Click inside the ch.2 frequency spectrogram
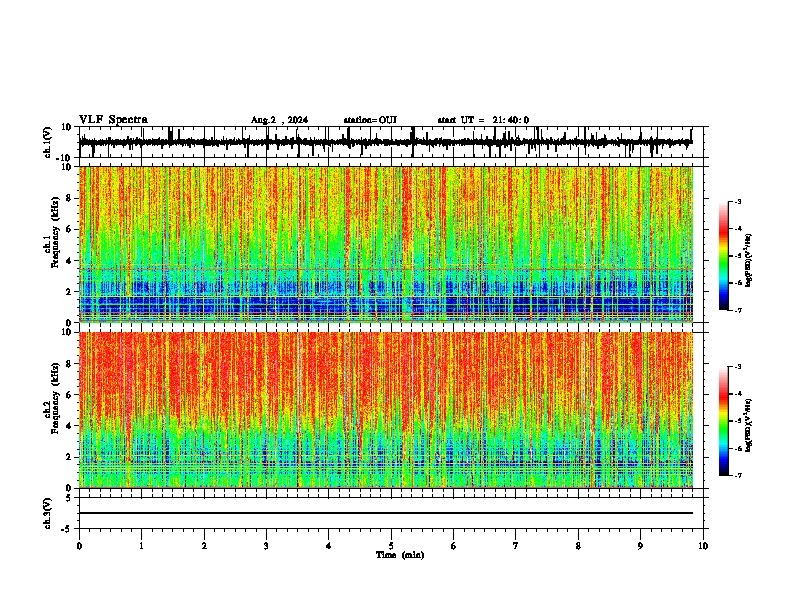792x612 pixels. pos(386,410)
